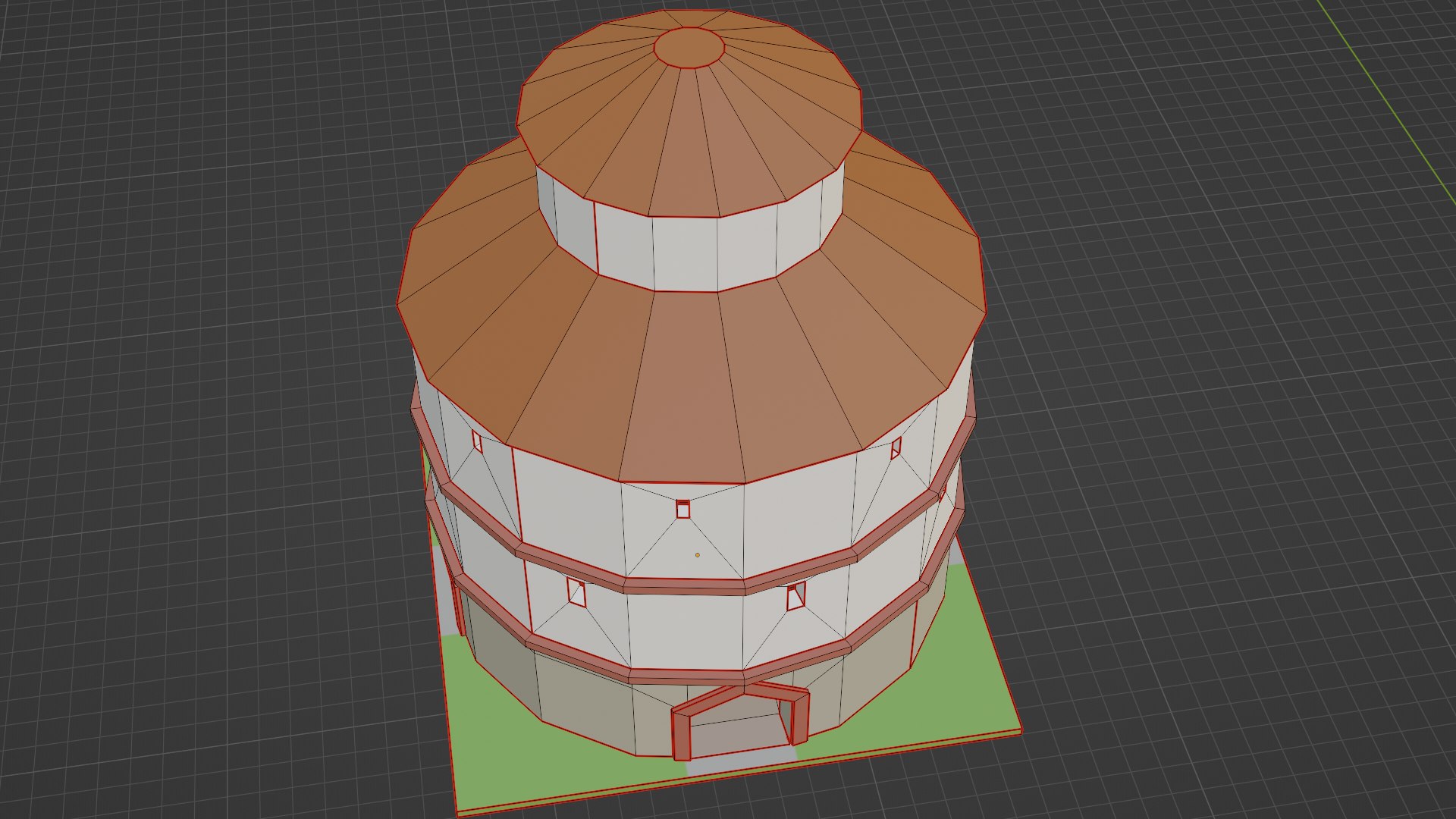
Task: Click the small center window on the top floor
Action: pyautogui.click(x=682, y=509)
